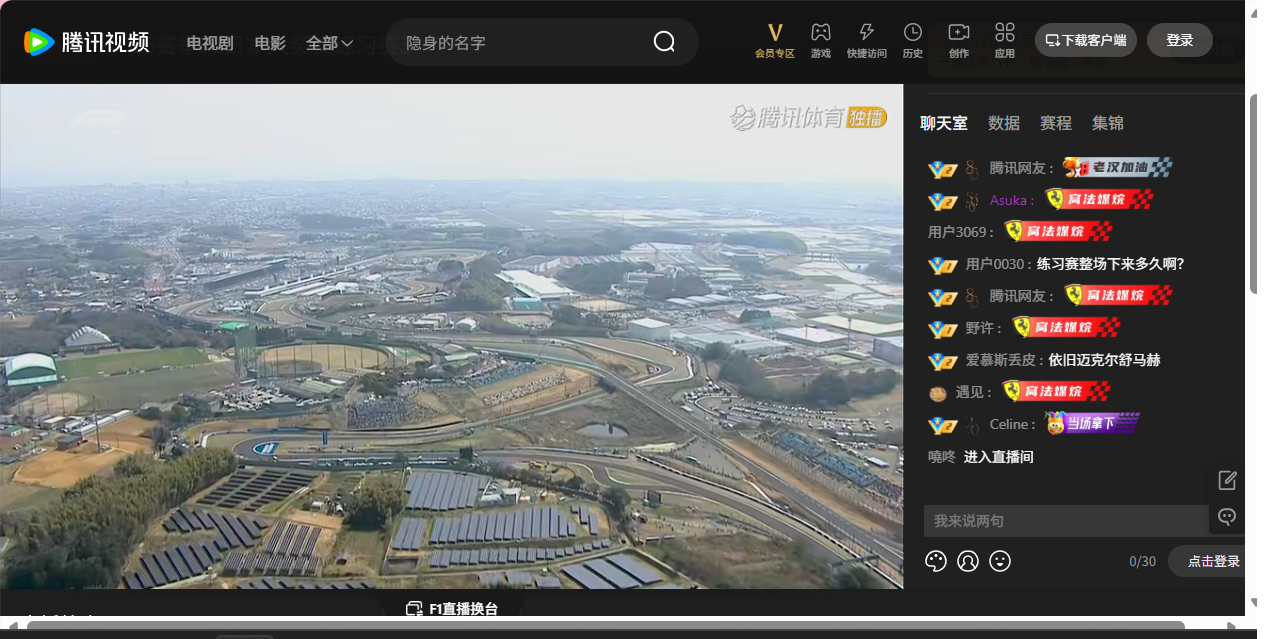Viewport: 1268px width, 639px height.
Task: Click the 下载客户端 download button
Action: [1085, 40]
